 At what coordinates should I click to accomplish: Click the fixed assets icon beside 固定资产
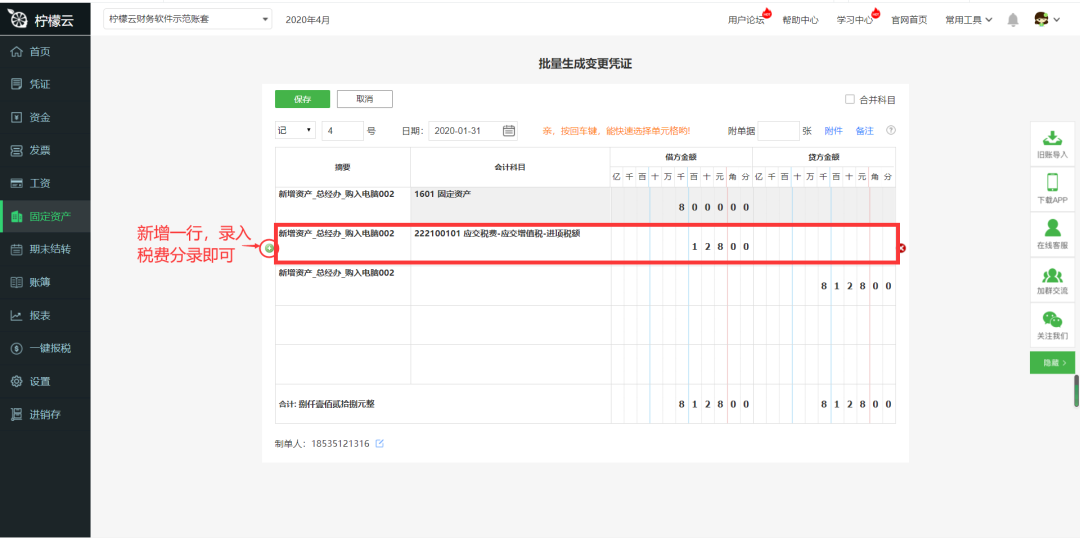17,217
